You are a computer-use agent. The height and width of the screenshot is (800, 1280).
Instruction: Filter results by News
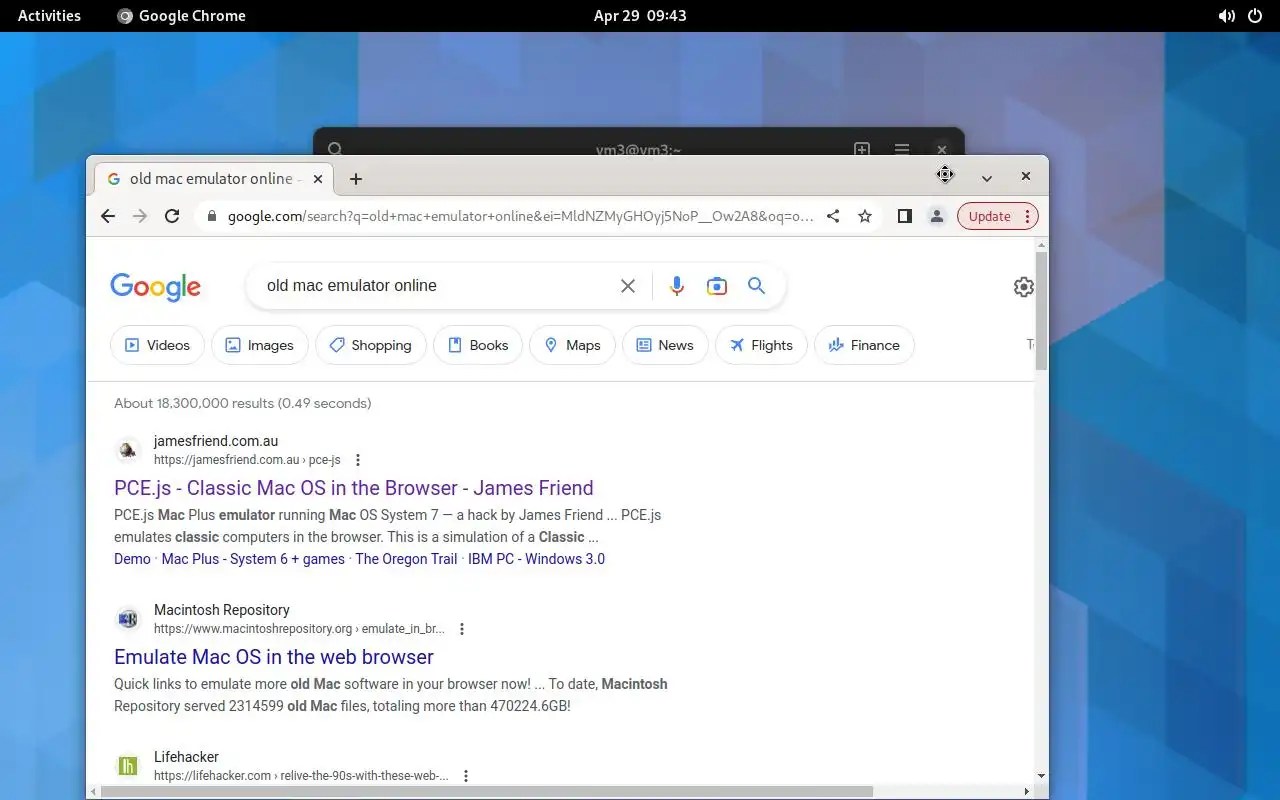point(665,345)
